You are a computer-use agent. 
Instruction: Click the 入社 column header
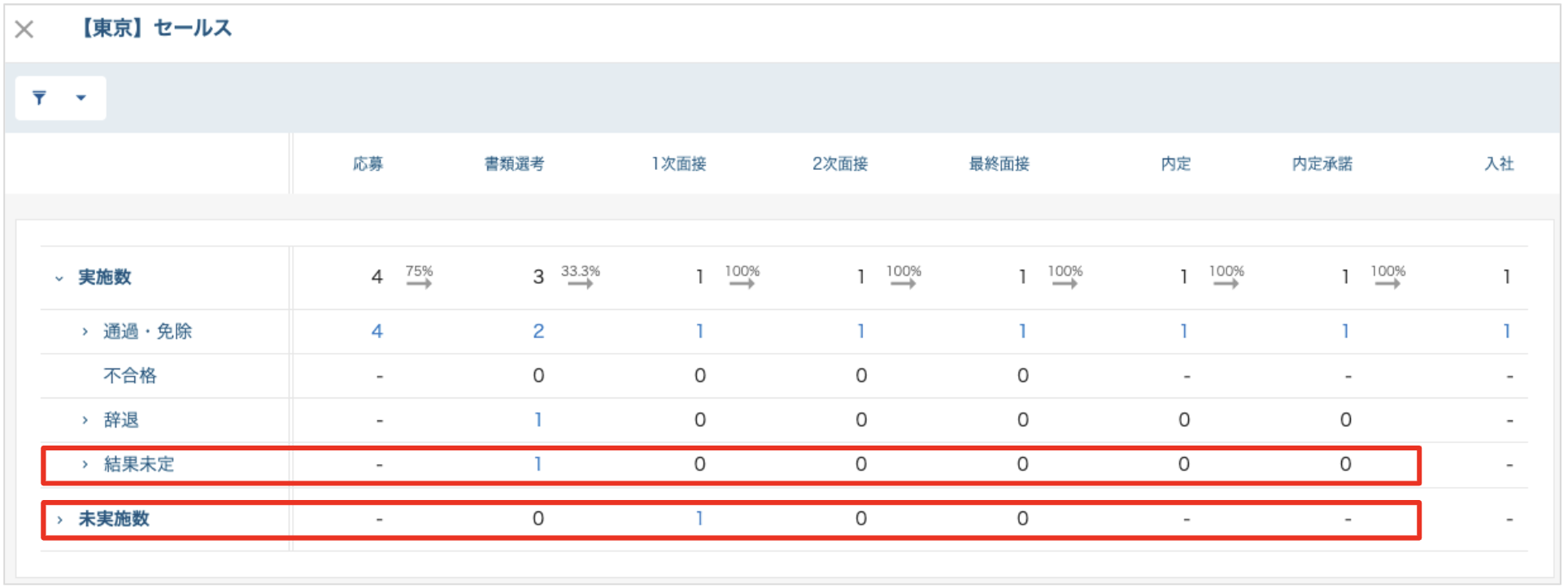click(x=1499, y=164)
